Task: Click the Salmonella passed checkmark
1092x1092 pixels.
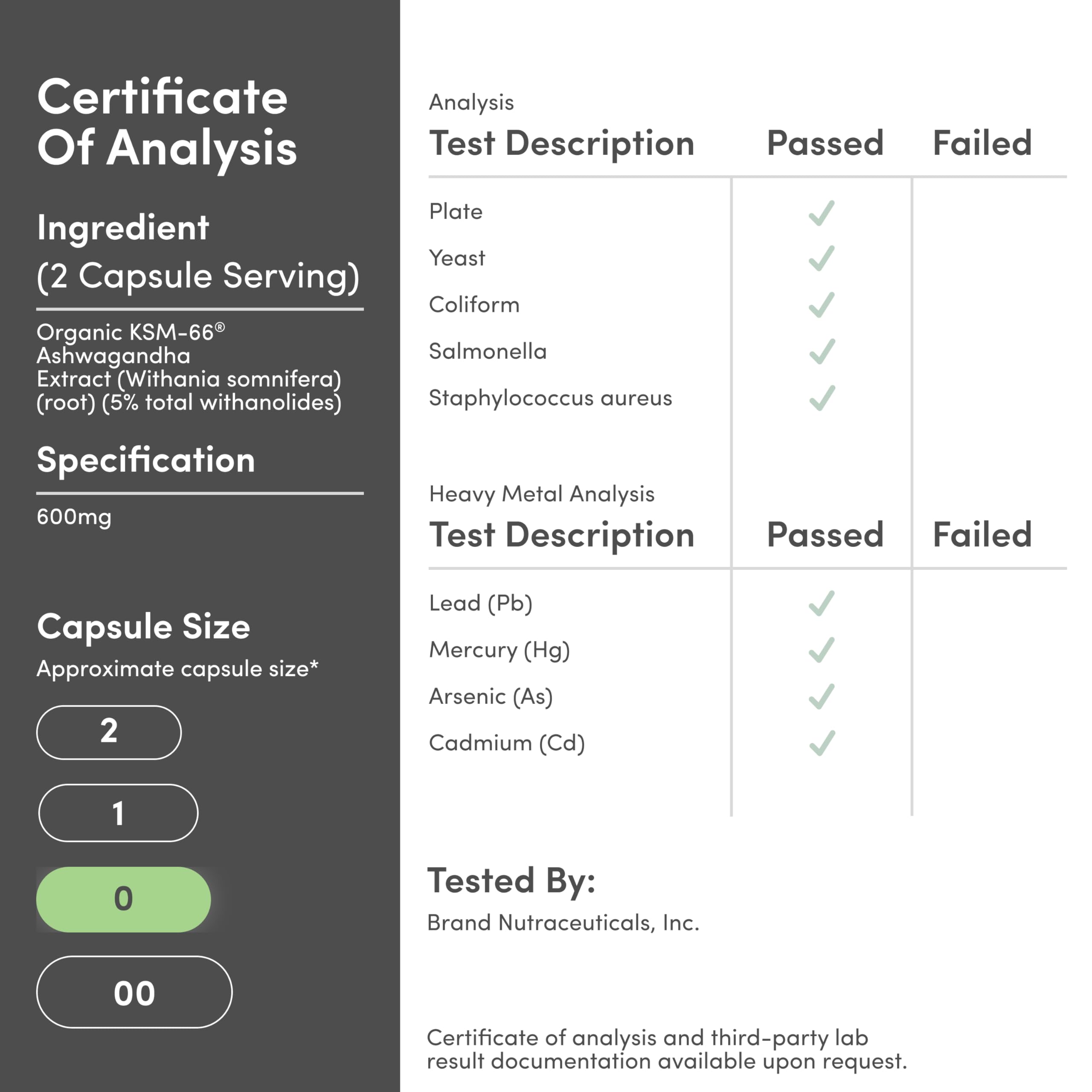Action: 821,351
